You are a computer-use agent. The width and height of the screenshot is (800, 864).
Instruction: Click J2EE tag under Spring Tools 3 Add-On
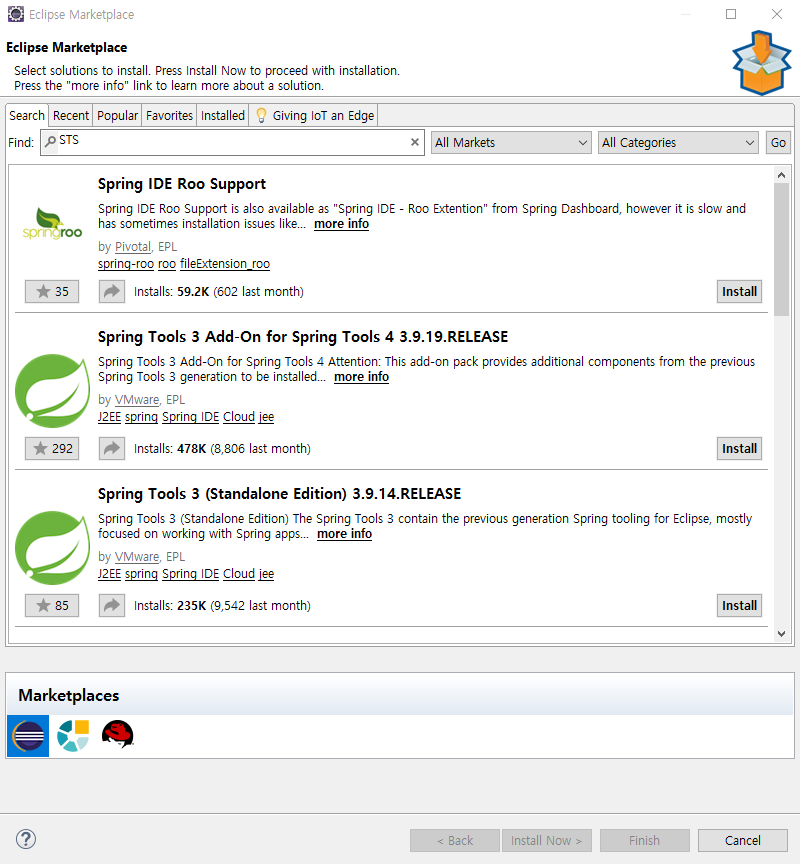pos(109,417)
